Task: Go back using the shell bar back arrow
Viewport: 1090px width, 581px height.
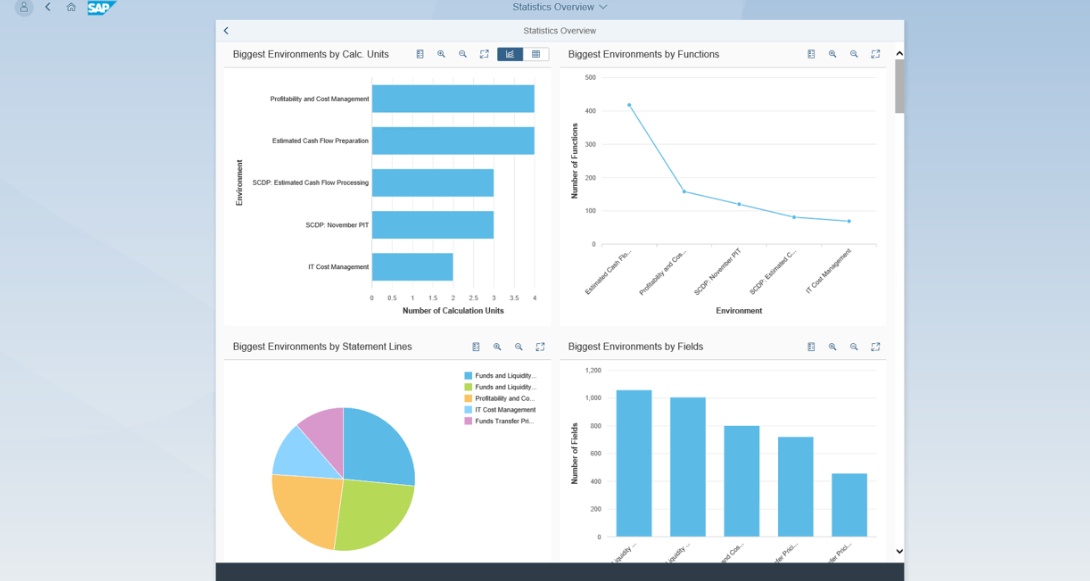Action: (48, 7)
